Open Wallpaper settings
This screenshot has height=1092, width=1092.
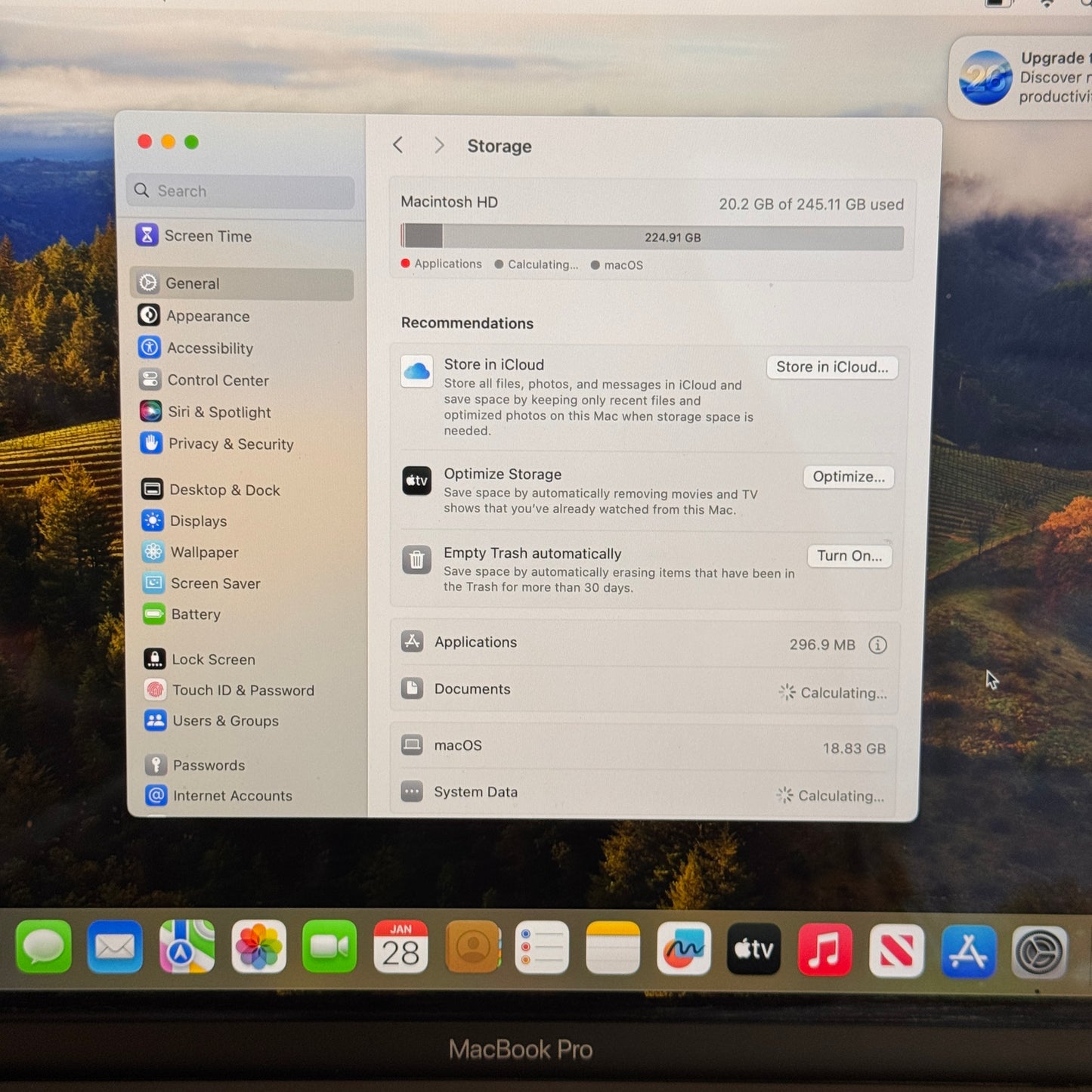coord(241,552)
